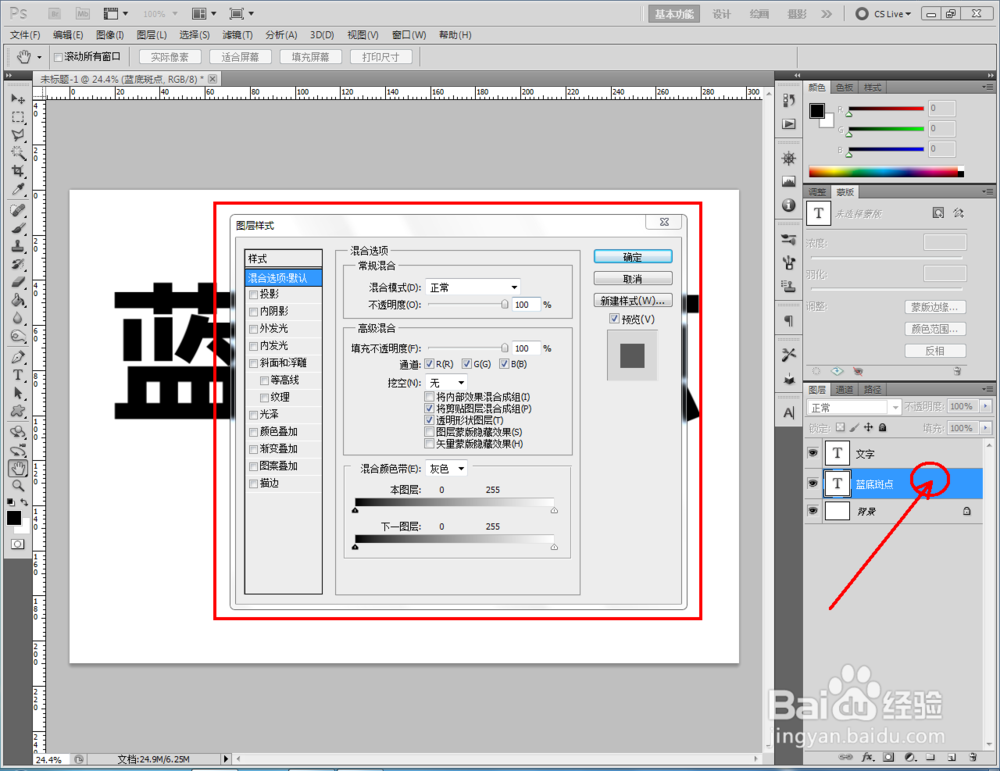Open the Character panel icon
The image size is (1000, 771).
pos(789,413)
